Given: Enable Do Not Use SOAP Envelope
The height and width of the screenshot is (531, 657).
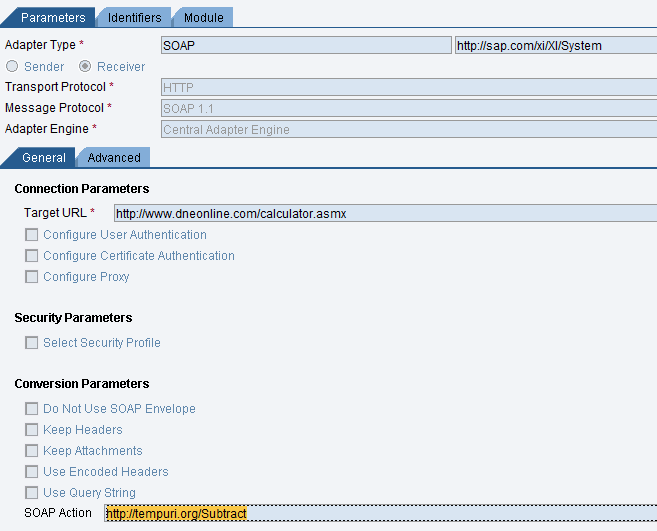Looking at the screenshot, I should (x=31, y=409).
